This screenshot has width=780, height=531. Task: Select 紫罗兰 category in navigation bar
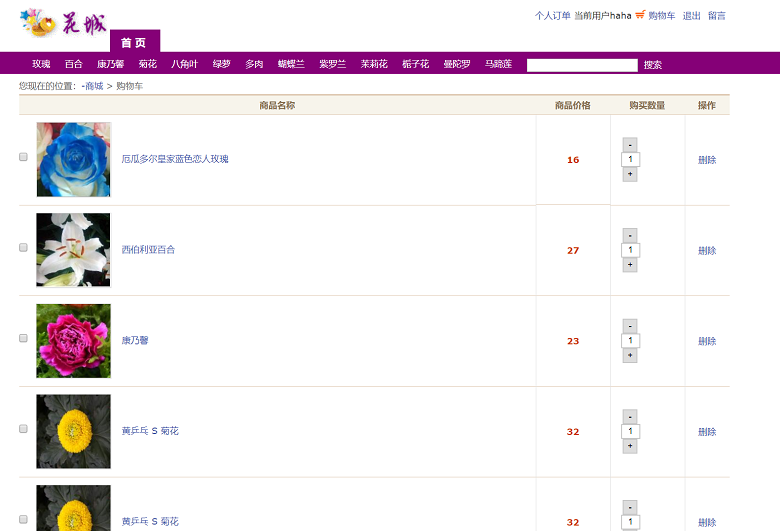tap(332, 64)
